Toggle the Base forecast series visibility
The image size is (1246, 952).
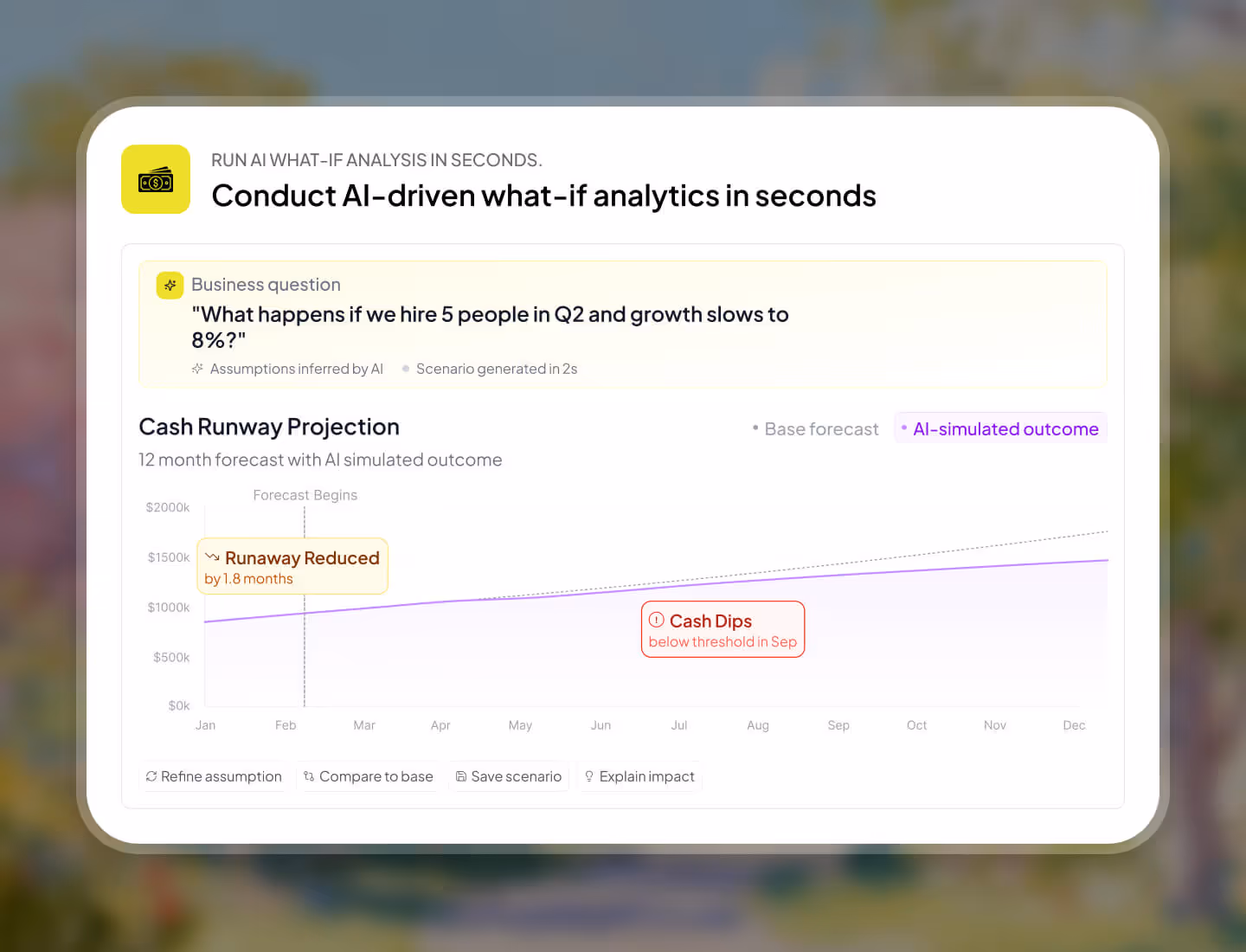(814, 428)
